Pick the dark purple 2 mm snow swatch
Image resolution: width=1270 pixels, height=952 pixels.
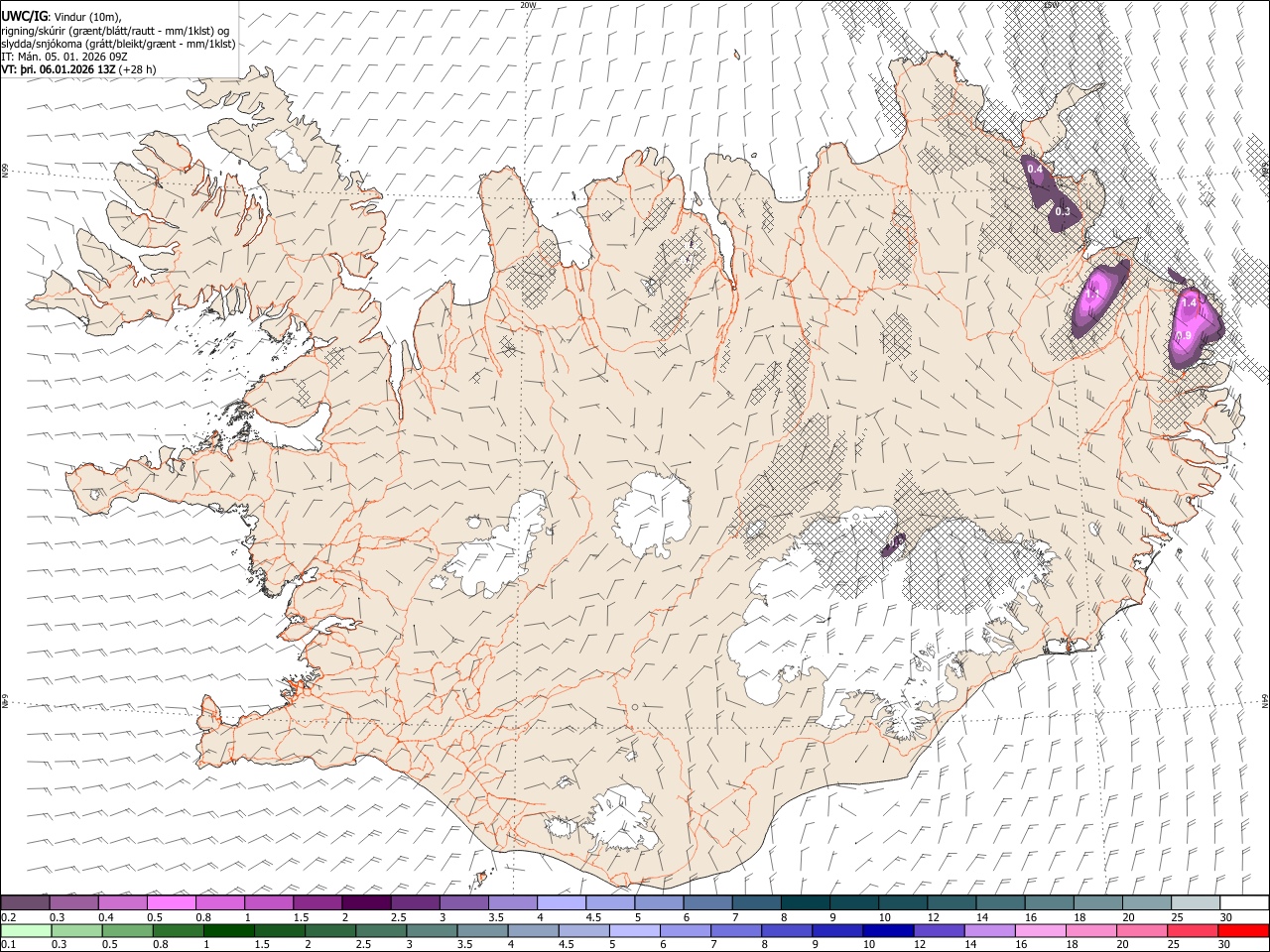366,903
